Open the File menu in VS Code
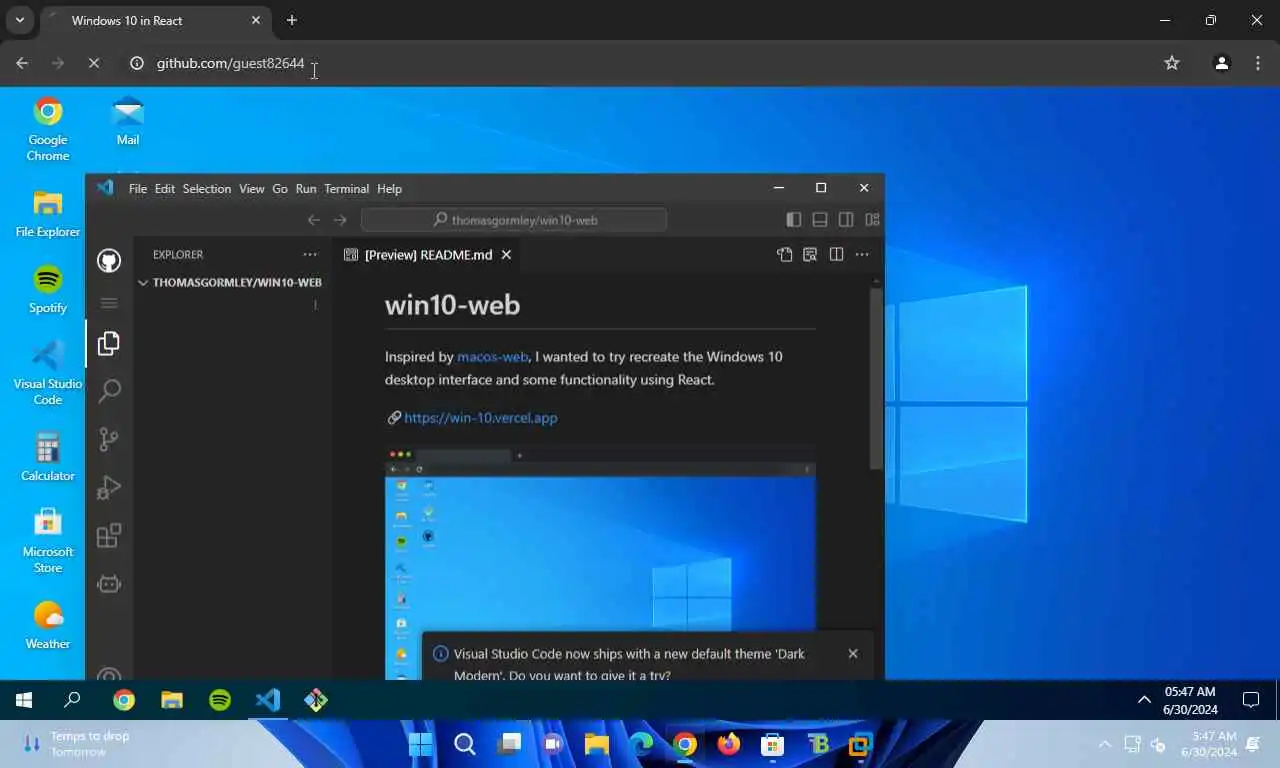The width and height of the screenshot is (1280, 768). (138, 189)
